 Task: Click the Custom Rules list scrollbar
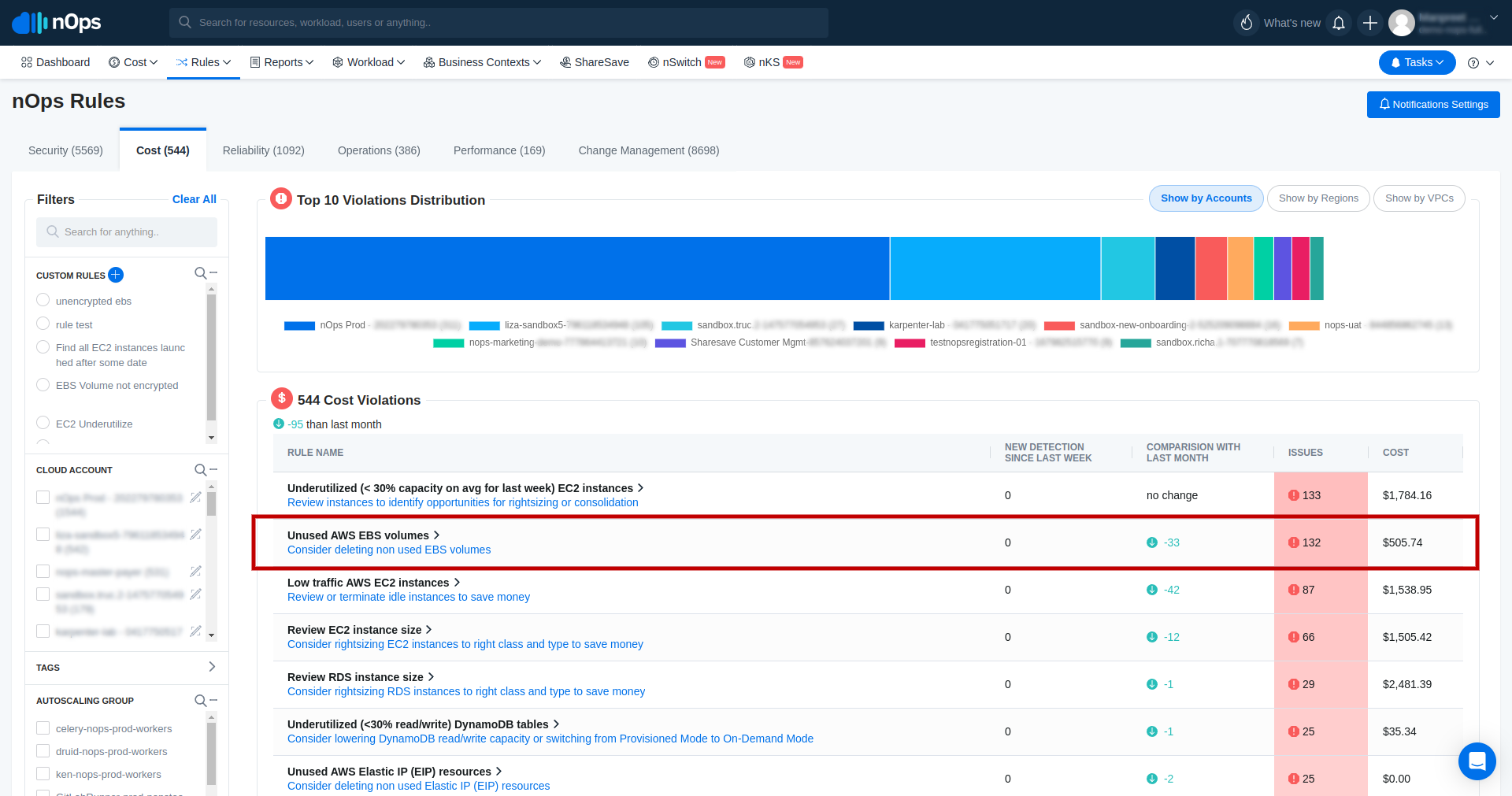(211, 358)
